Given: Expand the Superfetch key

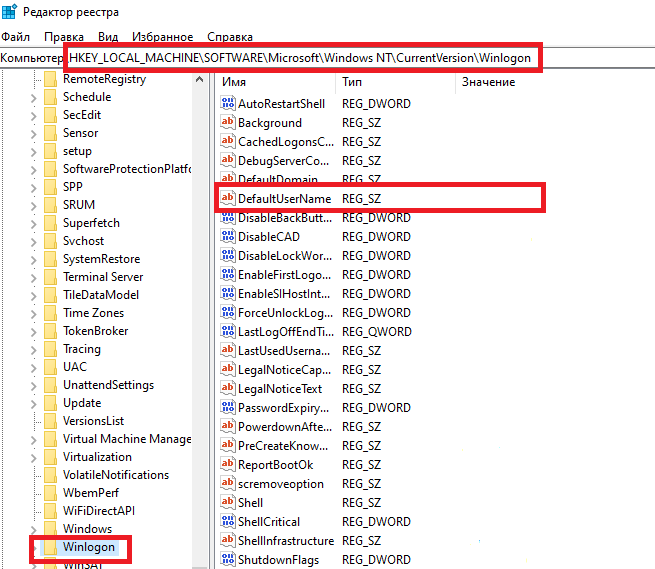Looking at the screenshot, I should [x=34, y=224].
